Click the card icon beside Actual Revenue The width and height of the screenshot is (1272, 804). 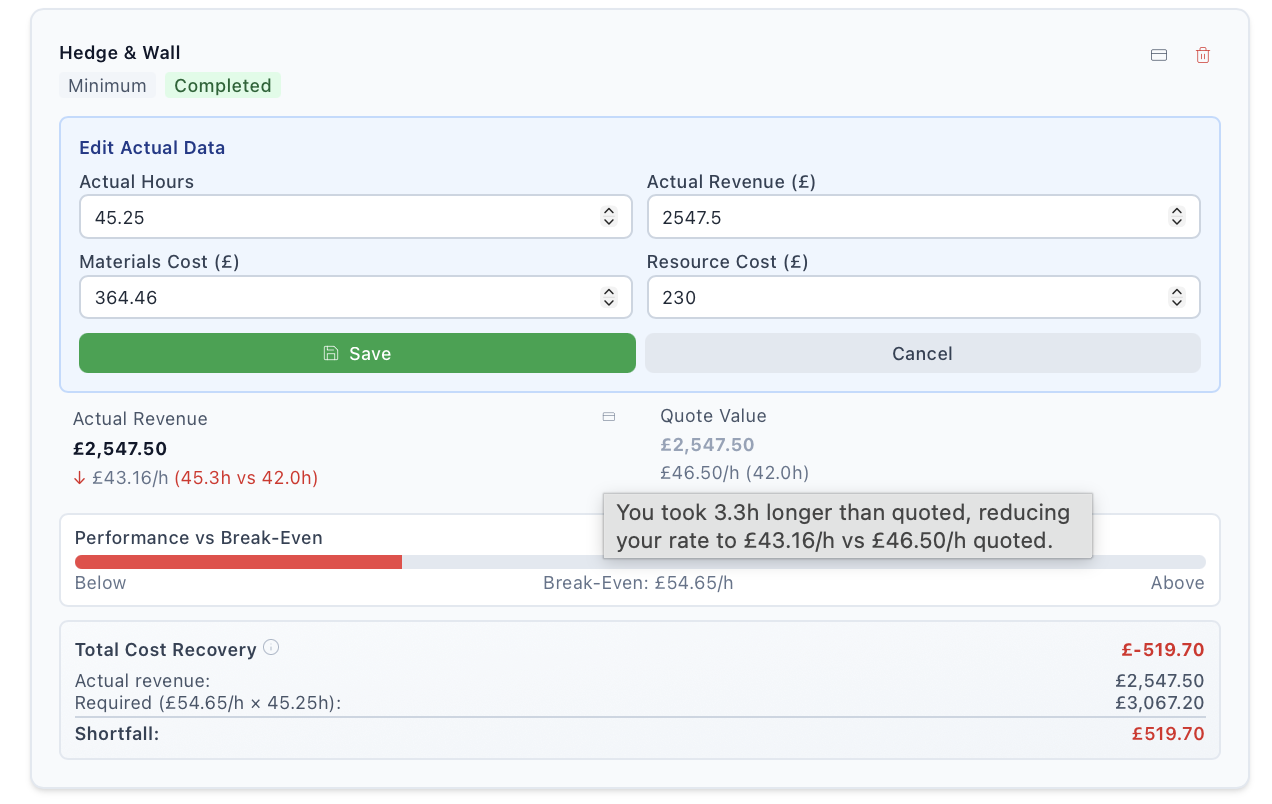click(608, 416)
